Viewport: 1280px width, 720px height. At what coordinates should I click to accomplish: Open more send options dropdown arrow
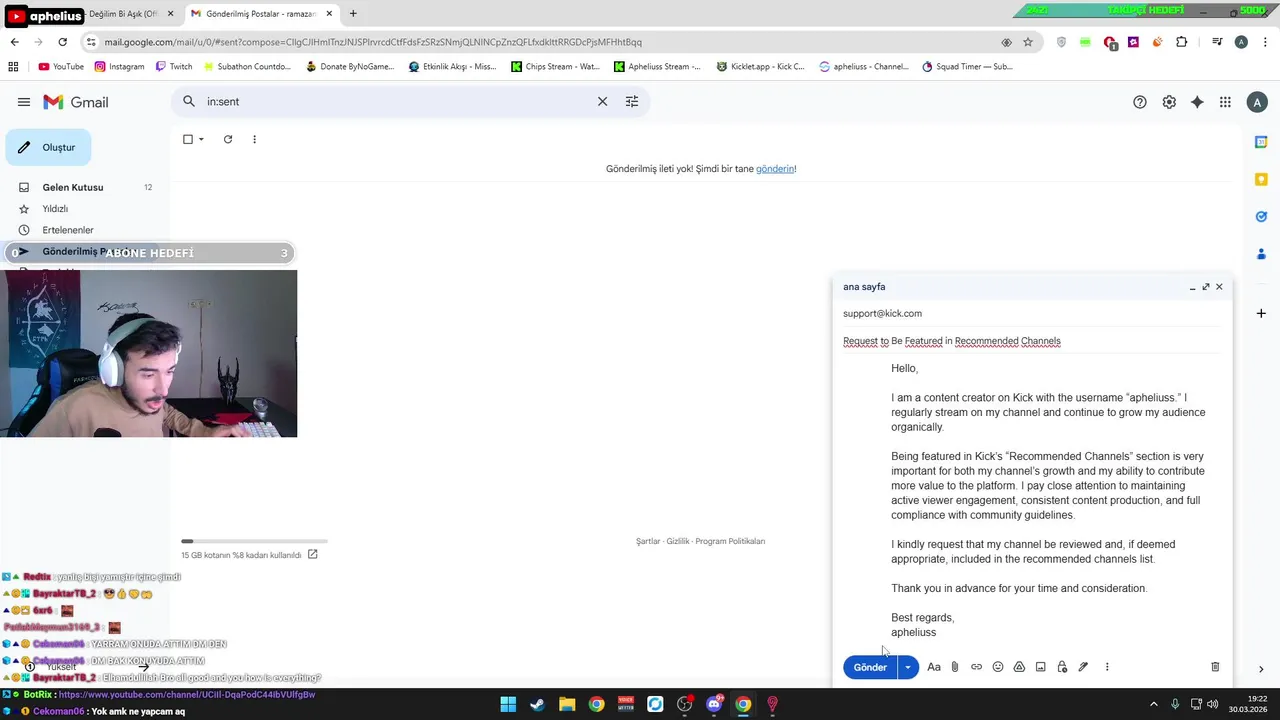pyautogui.click(x=908, y=667)
